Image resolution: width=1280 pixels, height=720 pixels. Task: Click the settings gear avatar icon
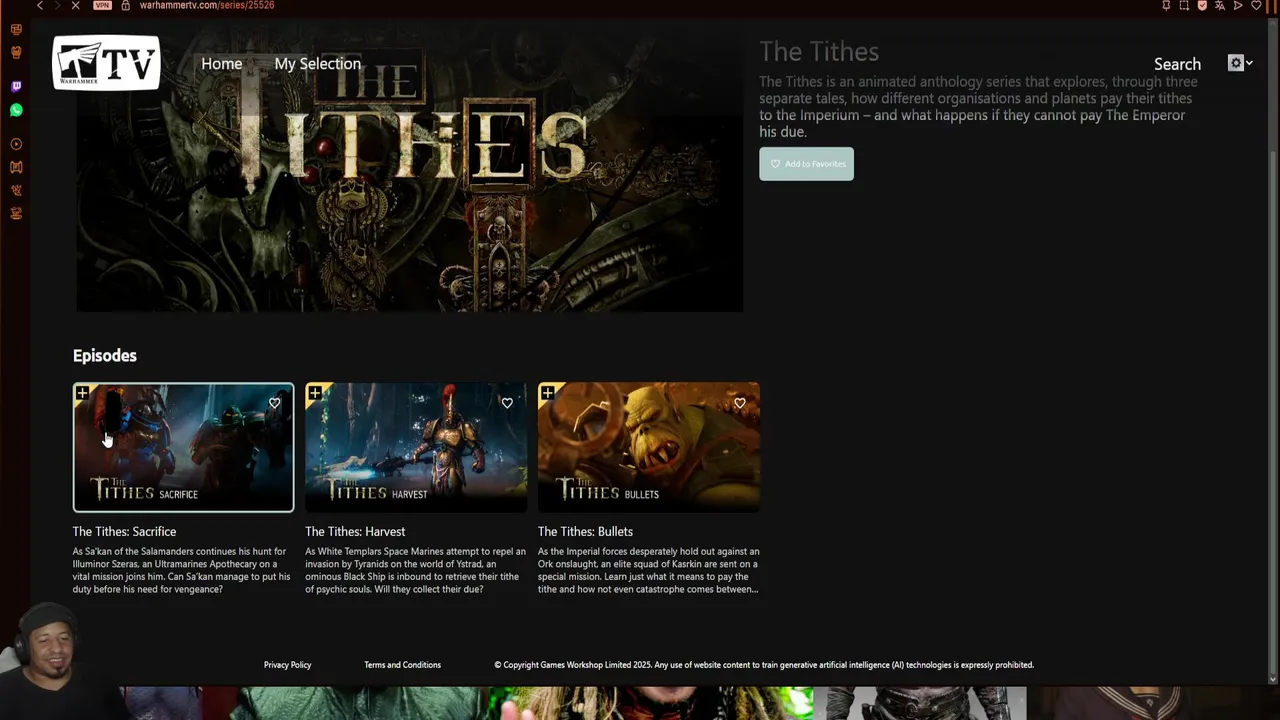tap(1236, 63)
